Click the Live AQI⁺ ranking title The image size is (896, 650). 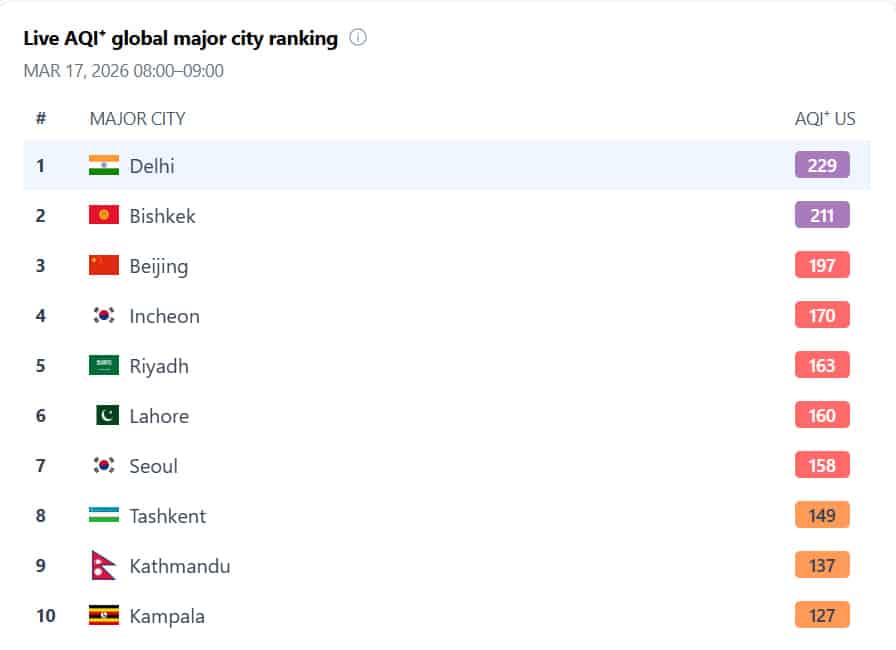point(181,39)
